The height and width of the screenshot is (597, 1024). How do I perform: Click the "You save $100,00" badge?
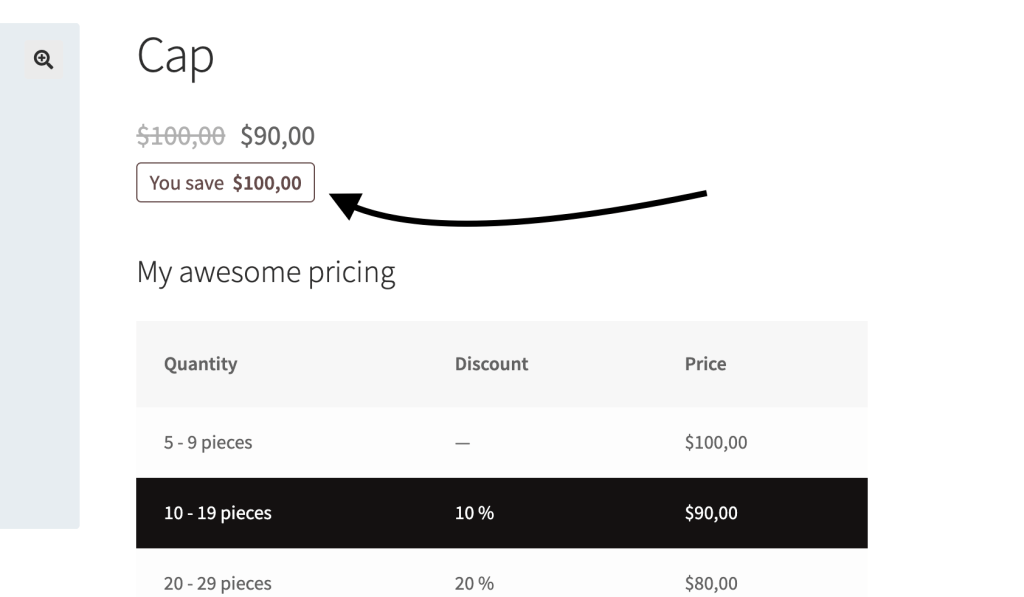(x=225, y=183)
